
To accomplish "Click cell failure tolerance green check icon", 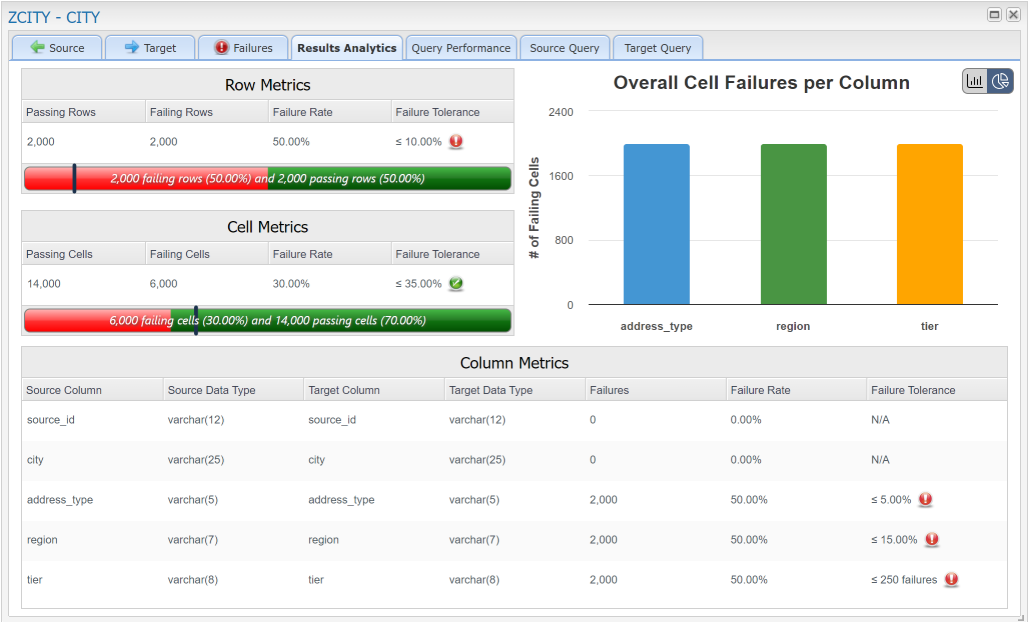I will (x=456, y=283).
